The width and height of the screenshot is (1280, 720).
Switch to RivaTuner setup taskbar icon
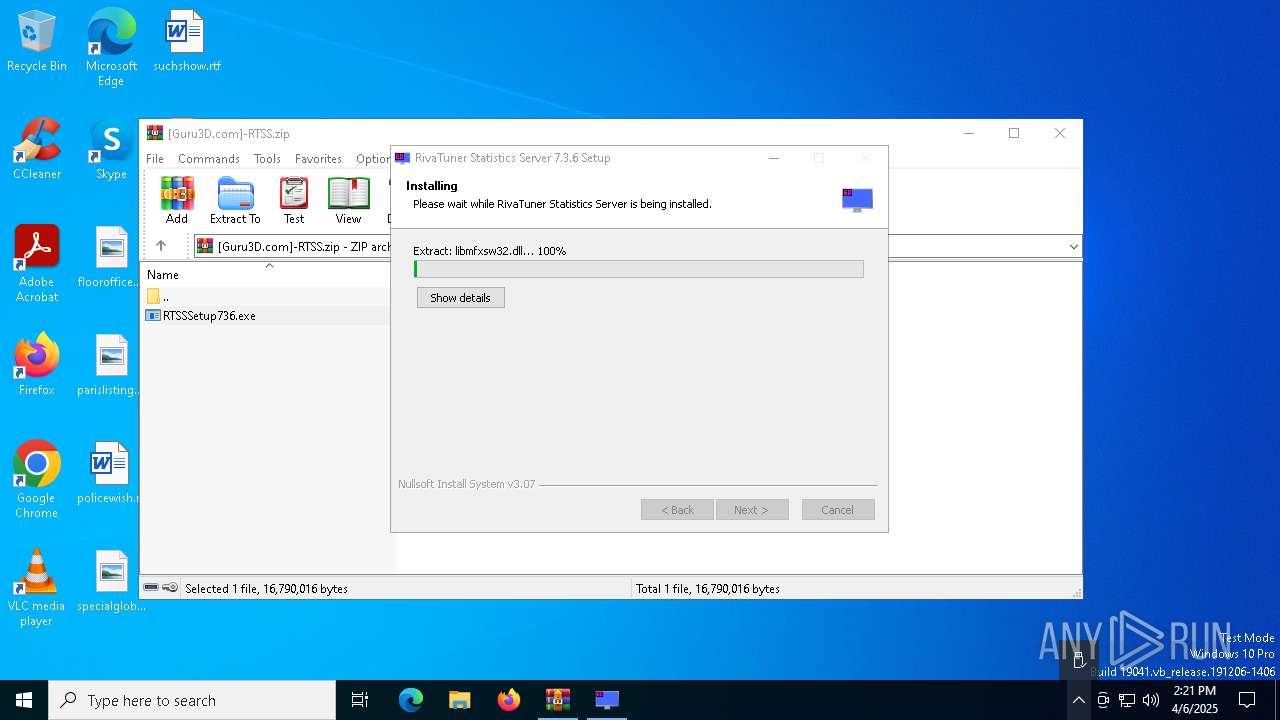pyautogui.click(x=607, y=700)
